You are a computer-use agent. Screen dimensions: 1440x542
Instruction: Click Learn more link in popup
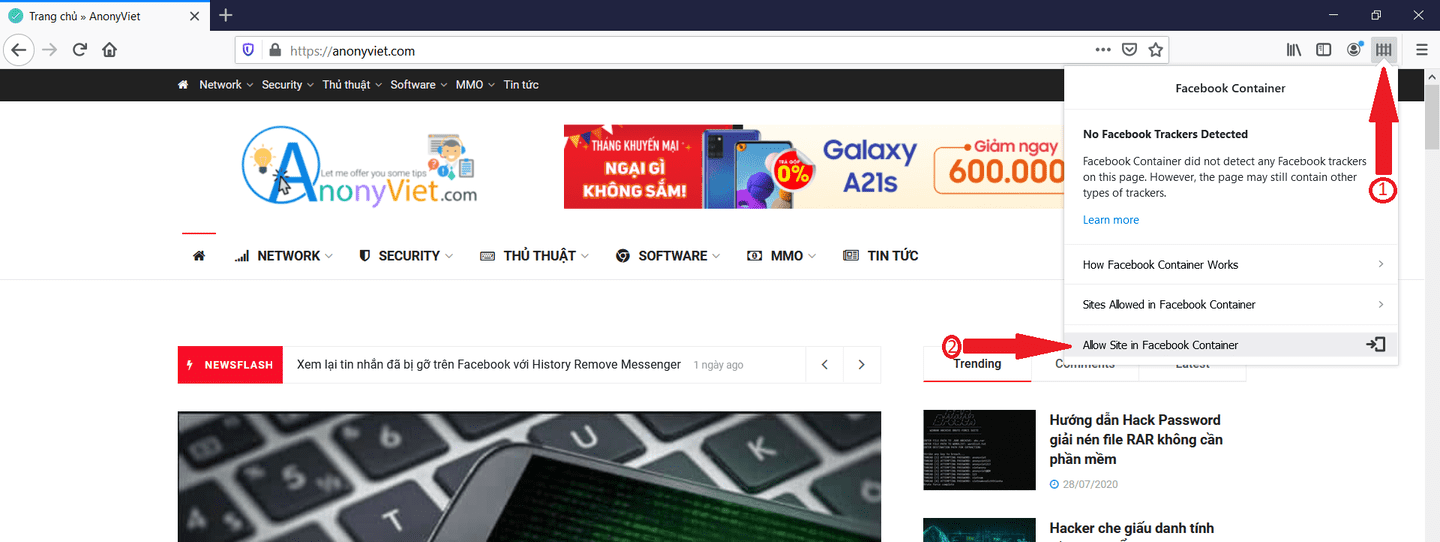click(1110, 220)
